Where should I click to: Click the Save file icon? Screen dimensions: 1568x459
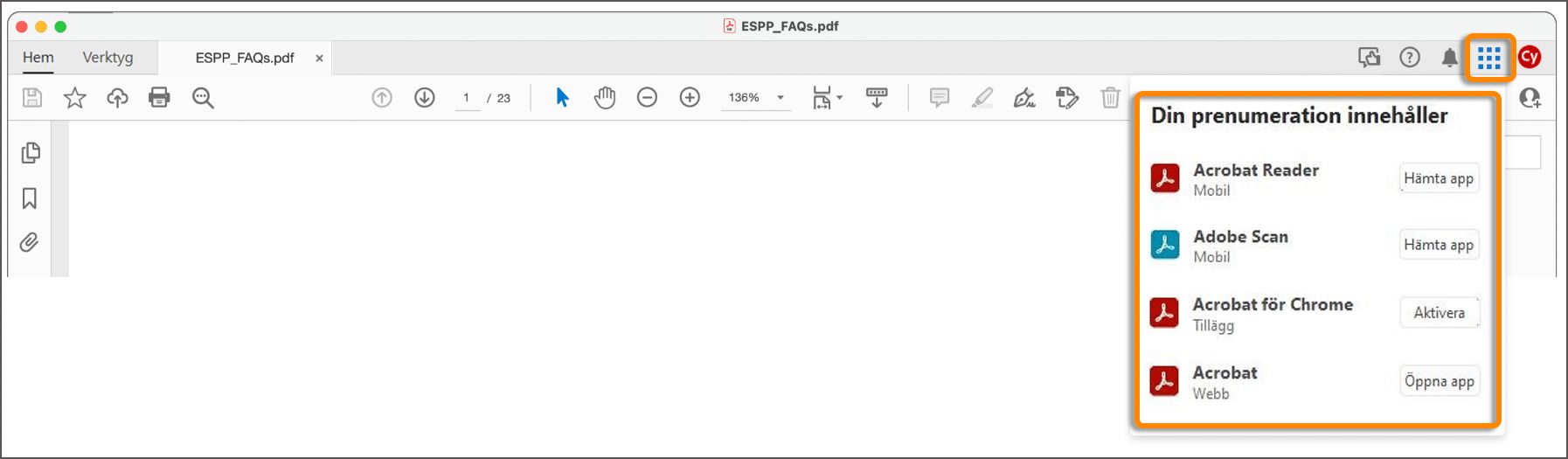[x=32, y=98]
